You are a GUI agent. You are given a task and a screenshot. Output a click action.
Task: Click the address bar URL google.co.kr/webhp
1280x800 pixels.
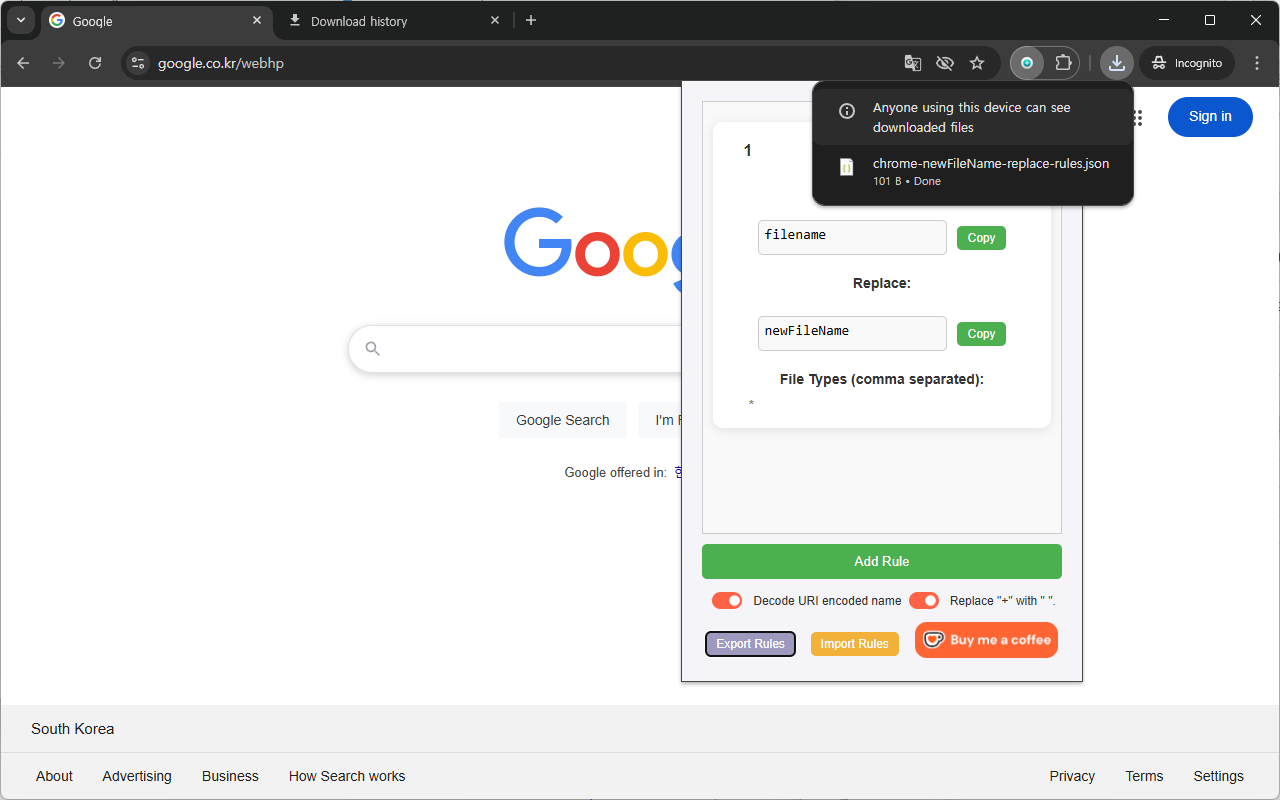pyautogui.click(x=221, y=63)
